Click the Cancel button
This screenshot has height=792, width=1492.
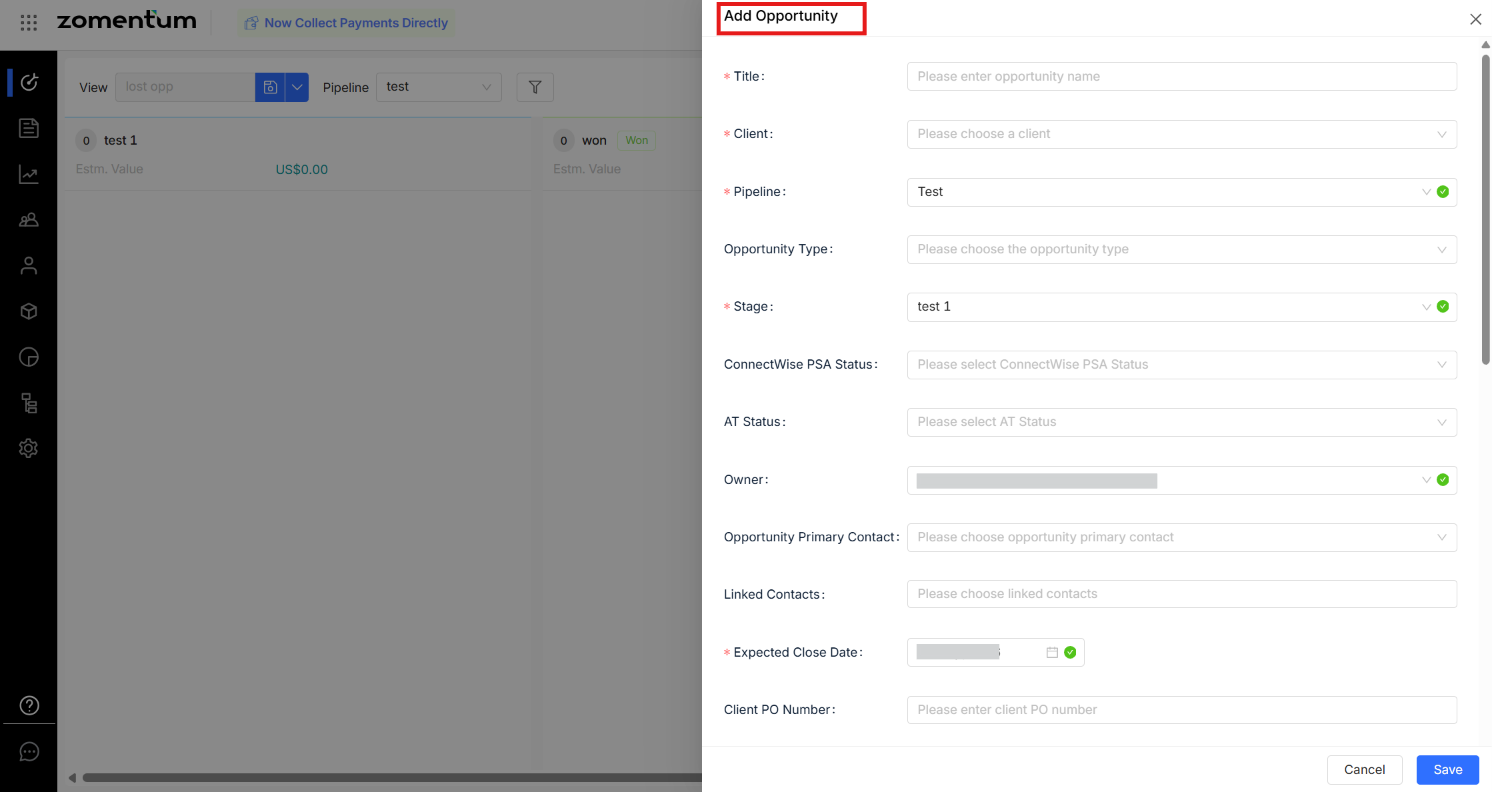(x=1364, y=769)
